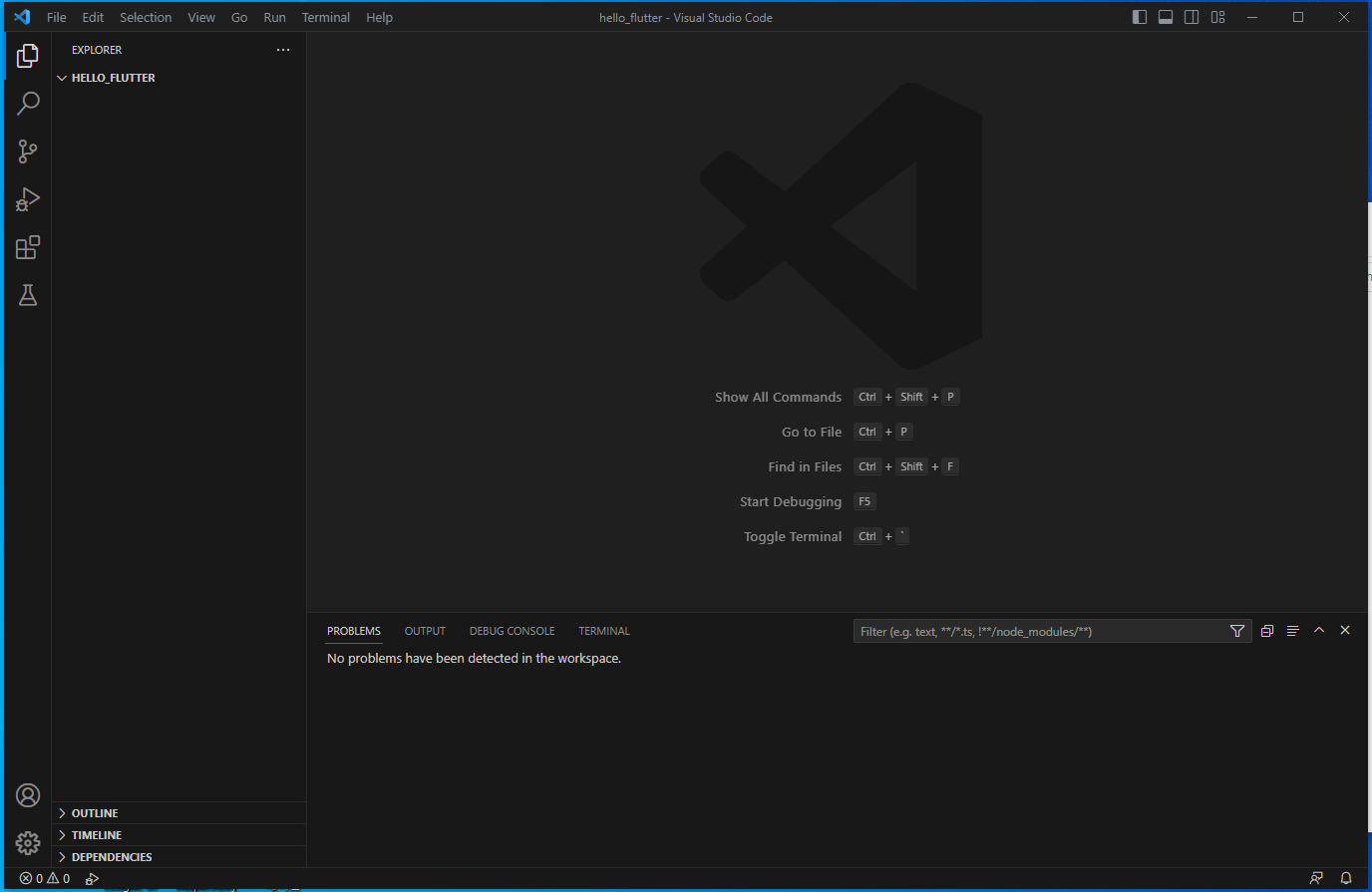Open the Edit menu
1372x892 pixels.
pyautogui.click(x=93, y=17)
